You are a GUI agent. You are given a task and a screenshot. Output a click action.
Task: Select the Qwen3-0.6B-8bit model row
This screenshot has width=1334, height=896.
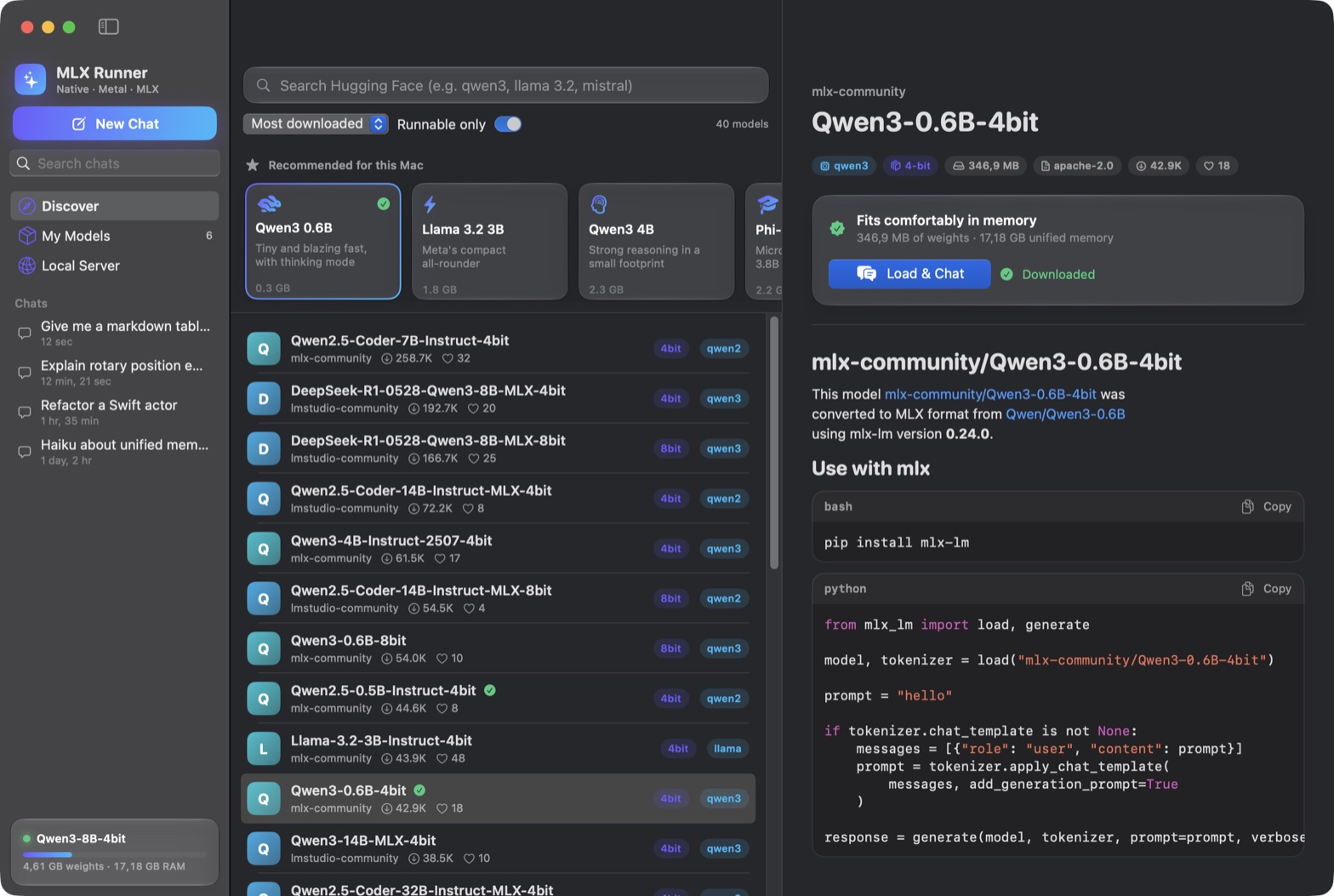coord(499,649)
